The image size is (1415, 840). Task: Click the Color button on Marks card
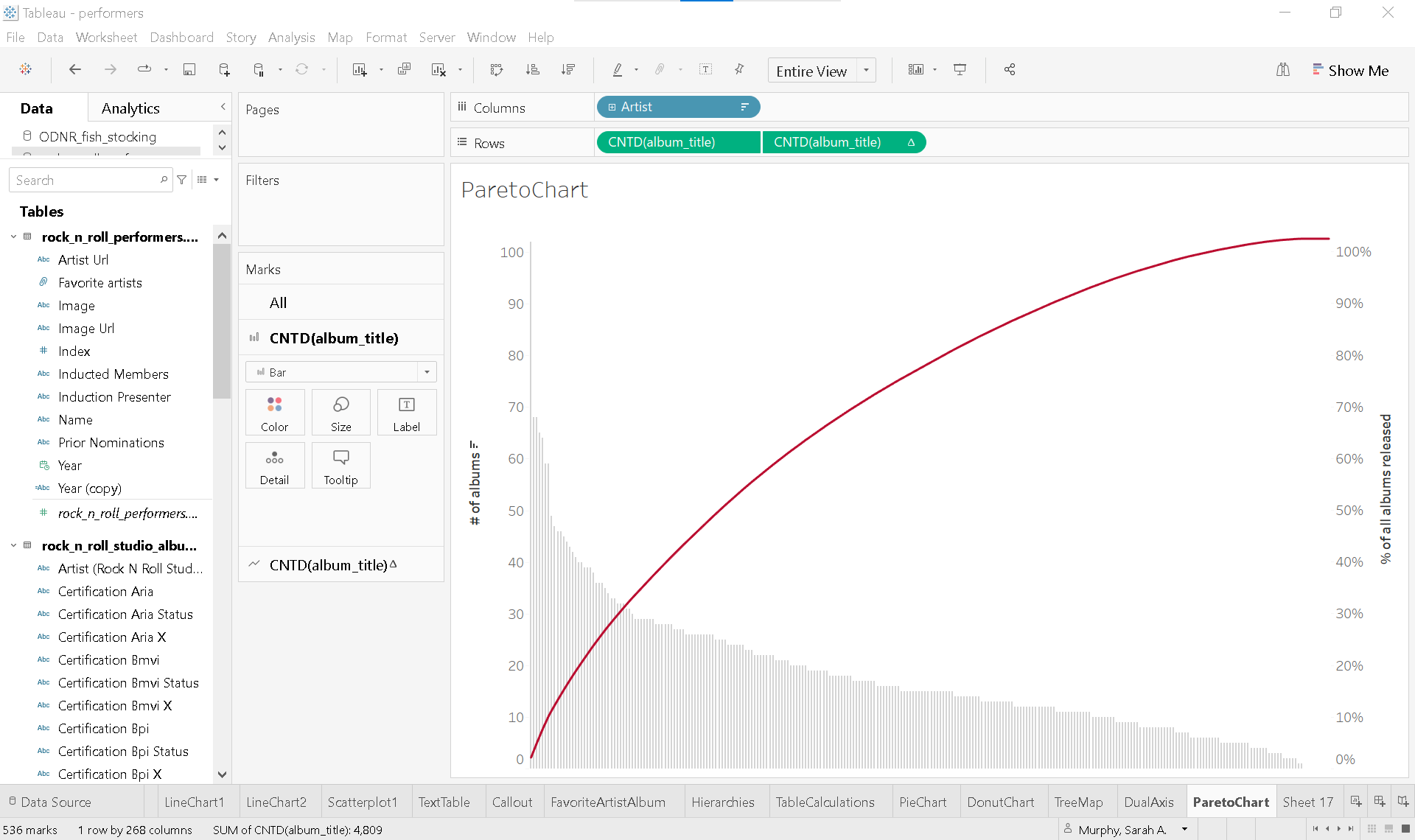274,413
